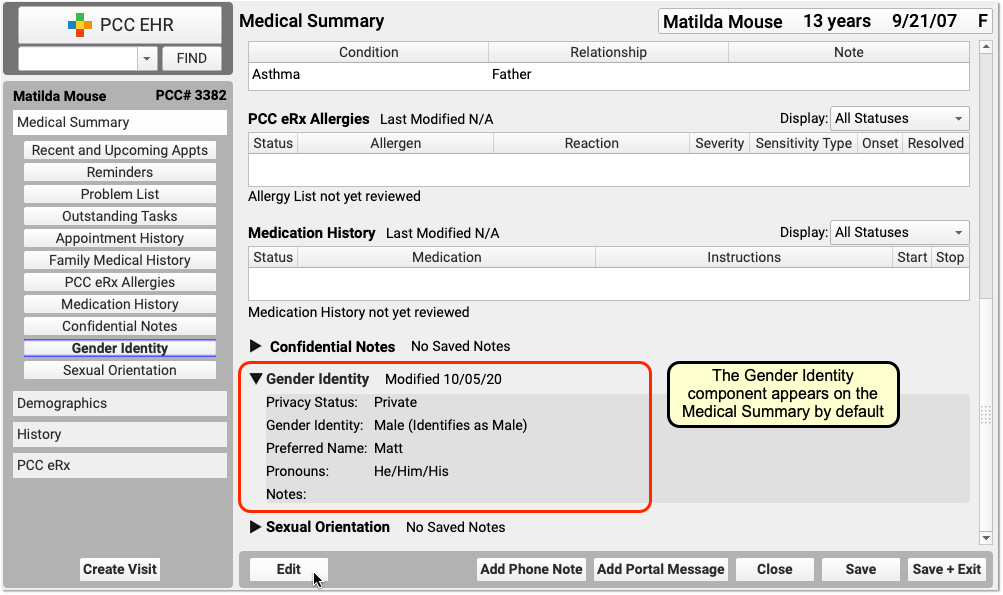Click the Create Visit button
The image size is (1003, 595).
click(x=120, y=569)
